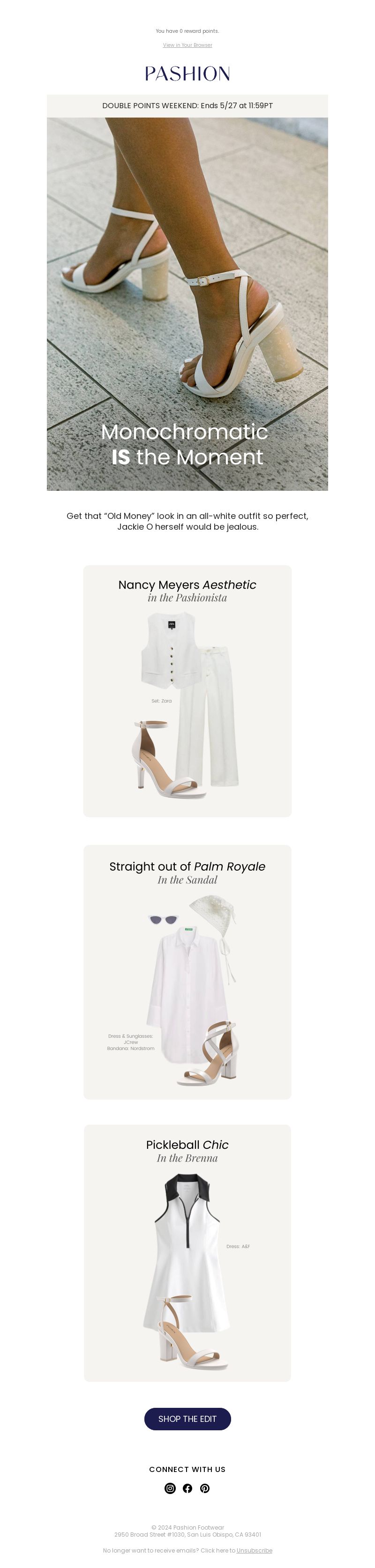The image size is (375, 1568).
Task: Open the Monochromatic hero sandal image
Action: point(187,304)
